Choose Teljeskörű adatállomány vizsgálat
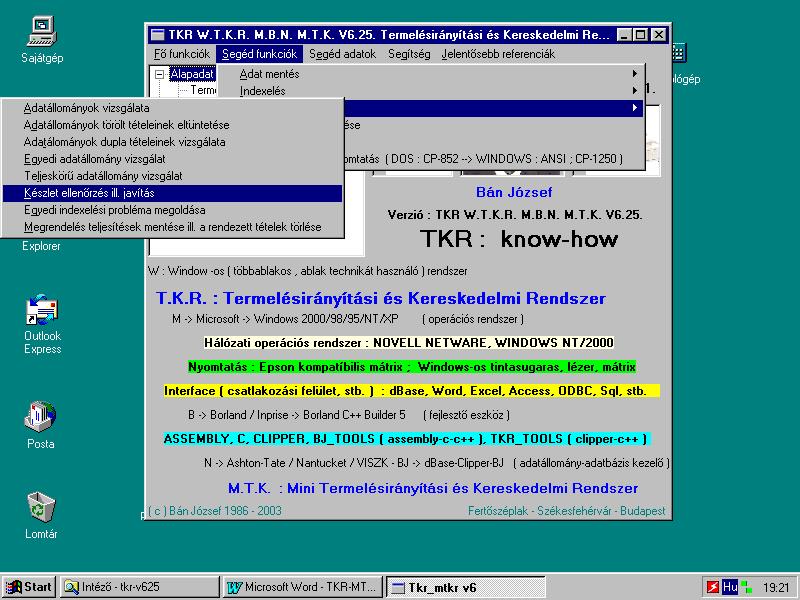Screen dimensions: 800x600 click(172, 176)
